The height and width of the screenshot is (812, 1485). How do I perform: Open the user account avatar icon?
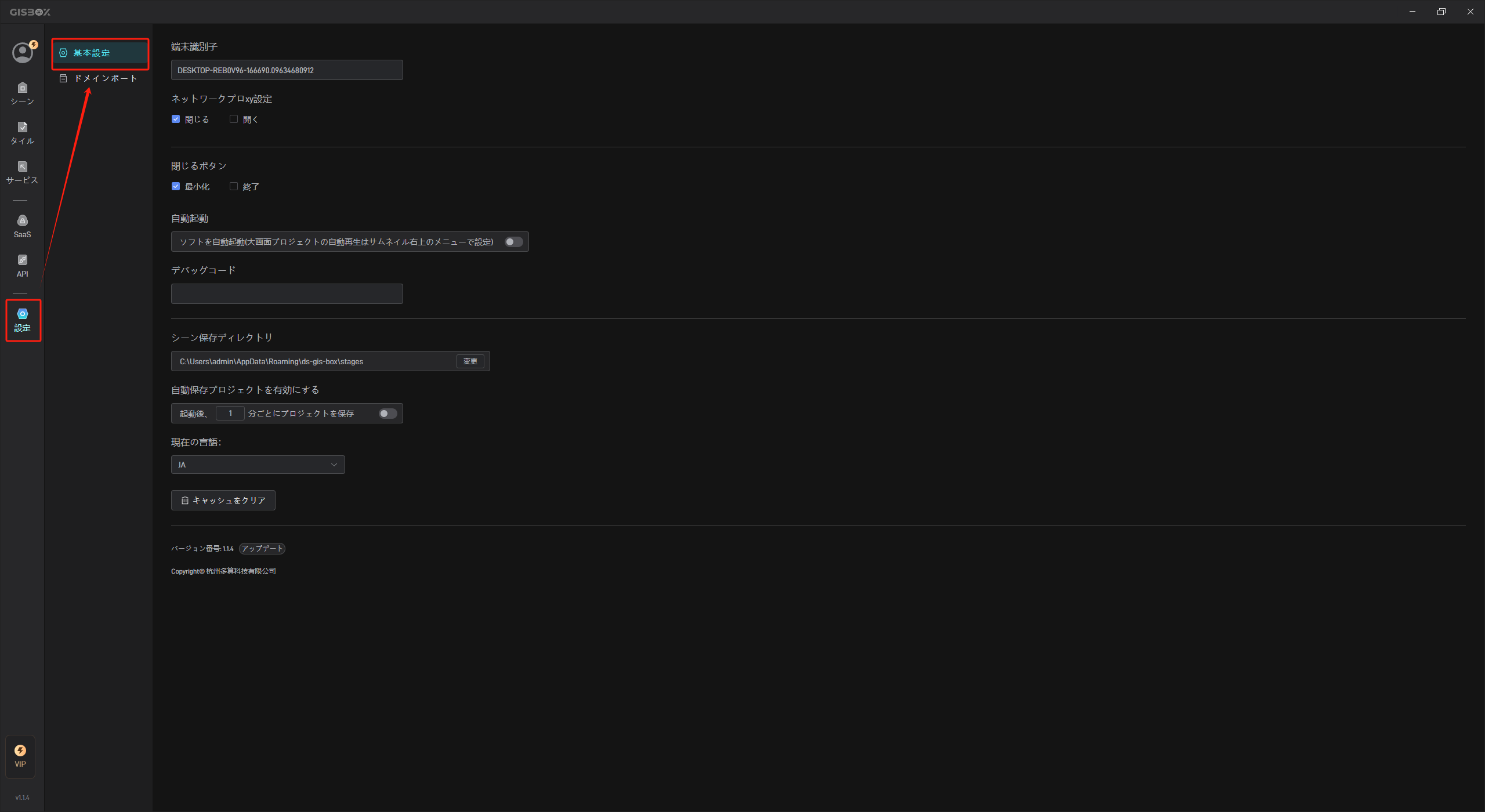click(x=23, y=53)
